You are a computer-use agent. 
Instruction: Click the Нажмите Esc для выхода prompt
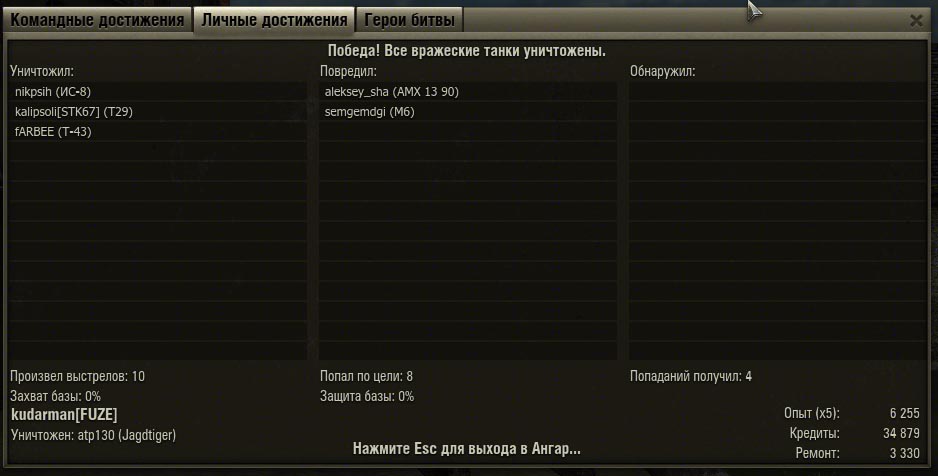(467, 448)
